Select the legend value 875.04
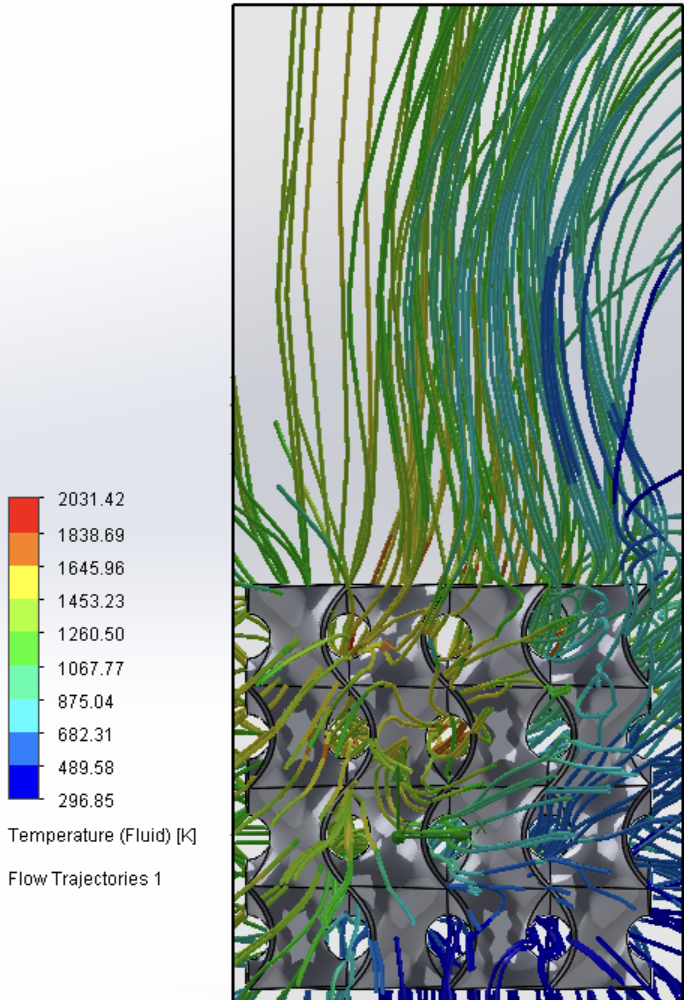The image size is (684, 1000). [86, 702]
